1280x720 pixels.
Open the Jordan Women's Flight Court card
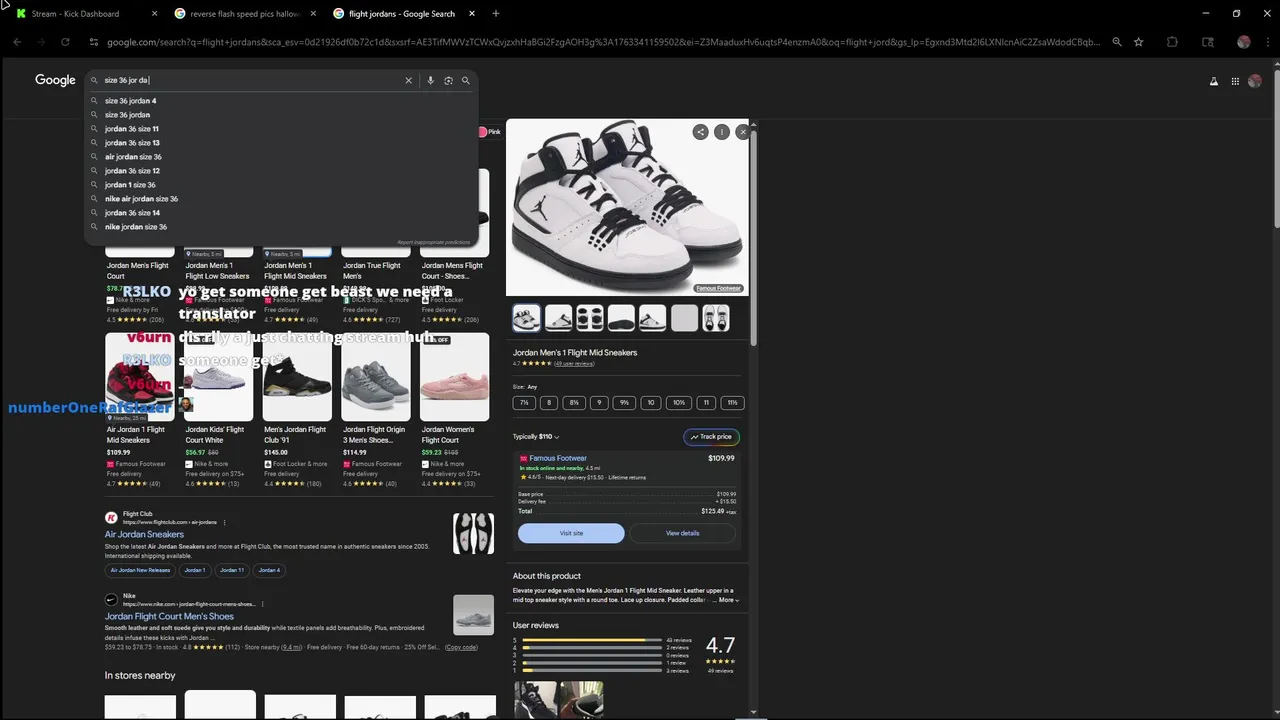pos(454,410)
